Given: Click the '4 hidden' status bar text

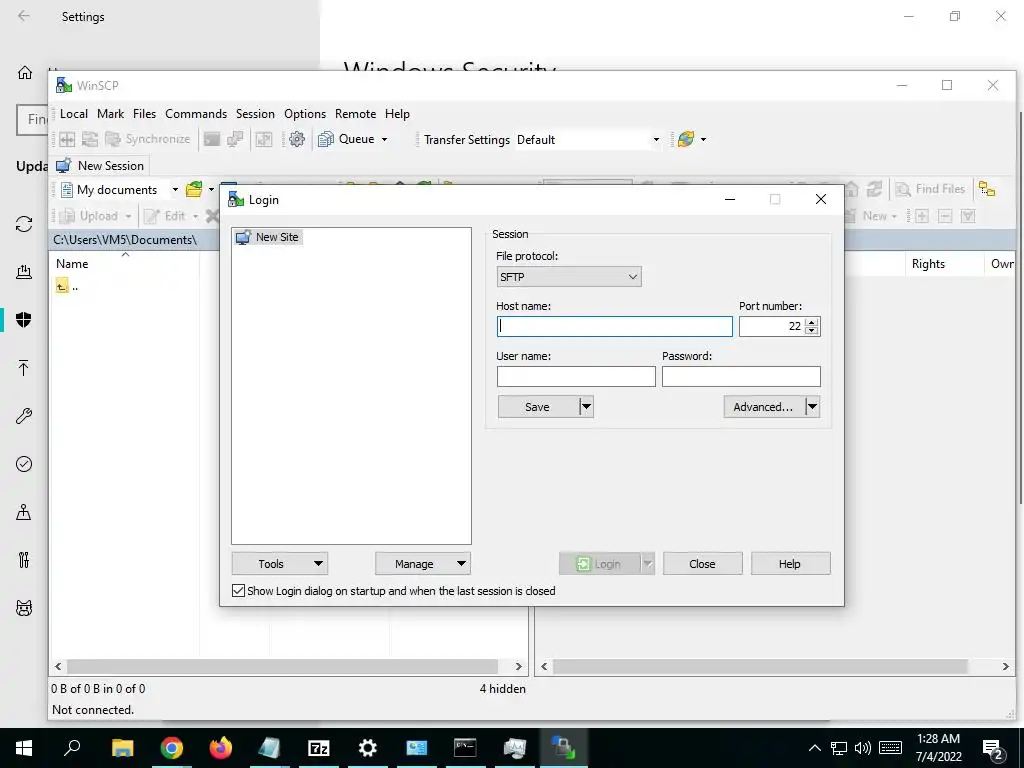Looking at the screenshot, I should 502,688.
